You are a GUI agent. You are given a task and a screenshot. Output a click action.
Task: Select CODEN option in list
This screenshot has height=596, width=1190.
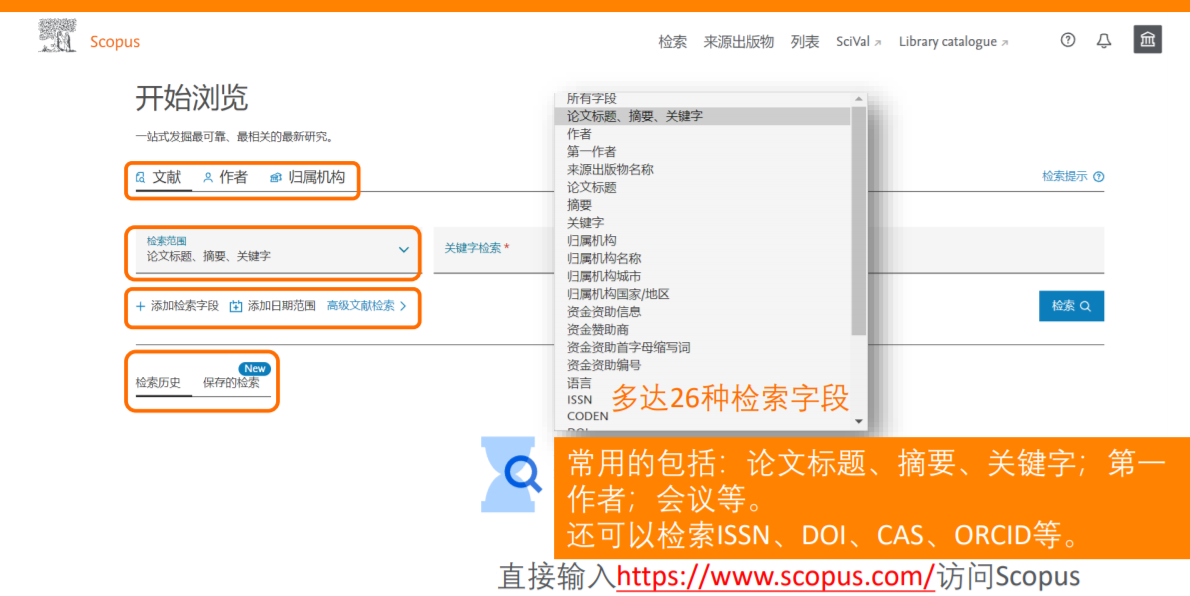click(x=587, y=416)
